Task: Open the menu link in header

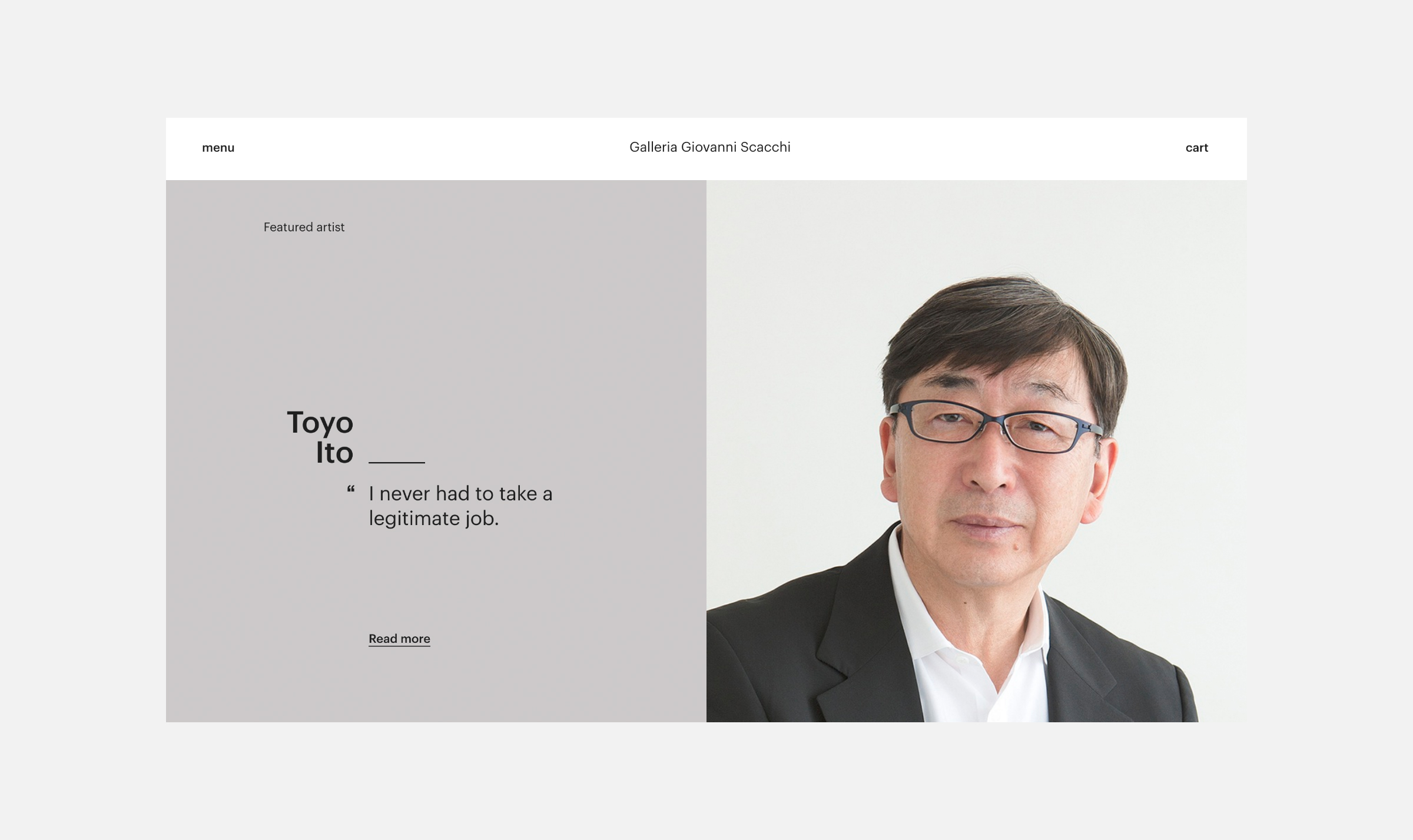Action: tap(218, 148)
